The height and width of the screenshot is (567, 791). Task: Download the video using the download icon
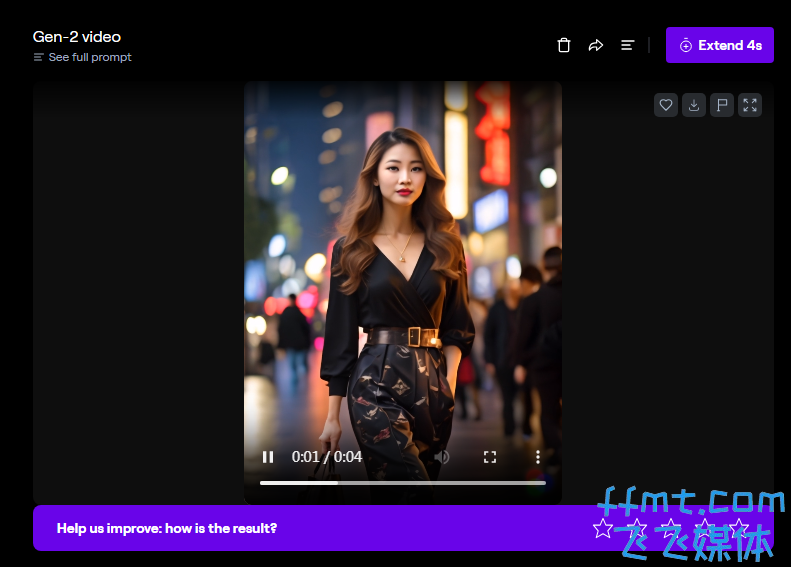tap(694, 105)
